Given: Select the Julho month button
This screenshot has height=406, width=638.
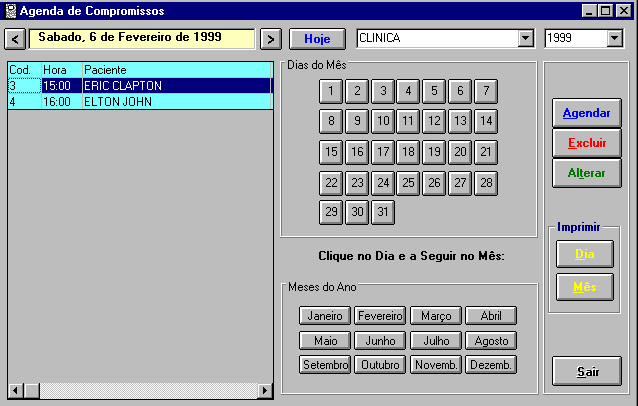Looking at the screenshot, I should tap(436, 341).
